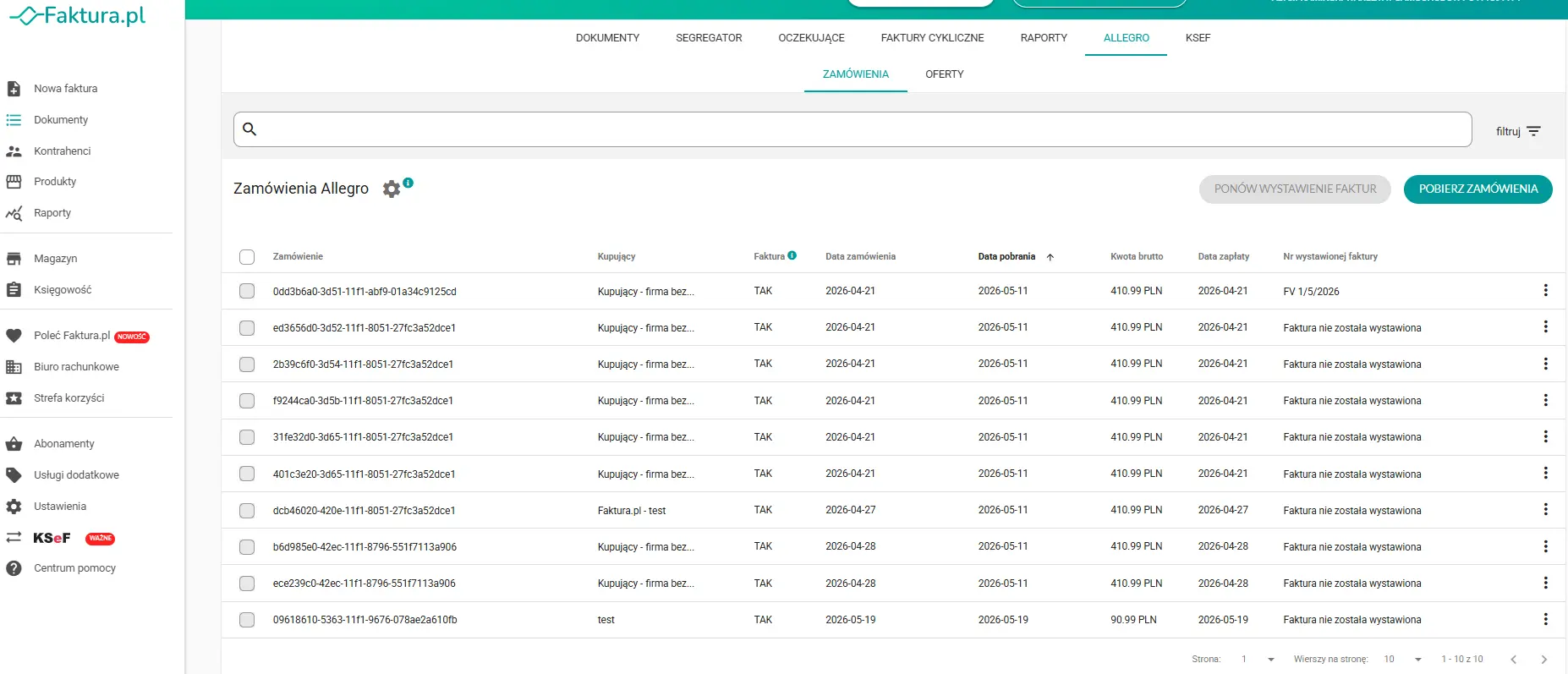Screen dimensions: 1568x674
Task: Open row menu for order ed3656d0
Action: coord(1545,327)
